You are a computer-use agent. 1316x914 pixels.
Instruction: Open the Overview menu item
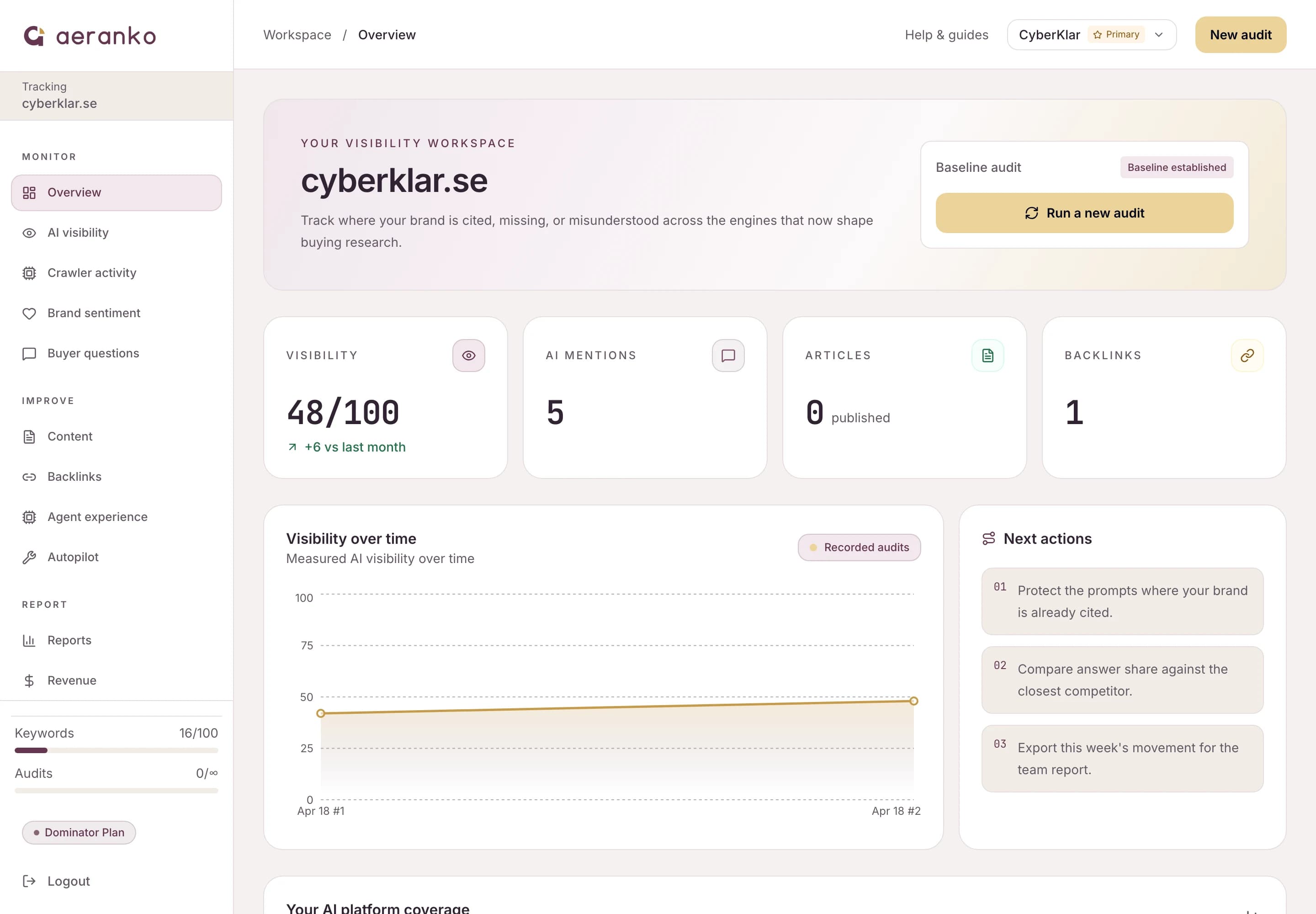click(x=116, y=192)
